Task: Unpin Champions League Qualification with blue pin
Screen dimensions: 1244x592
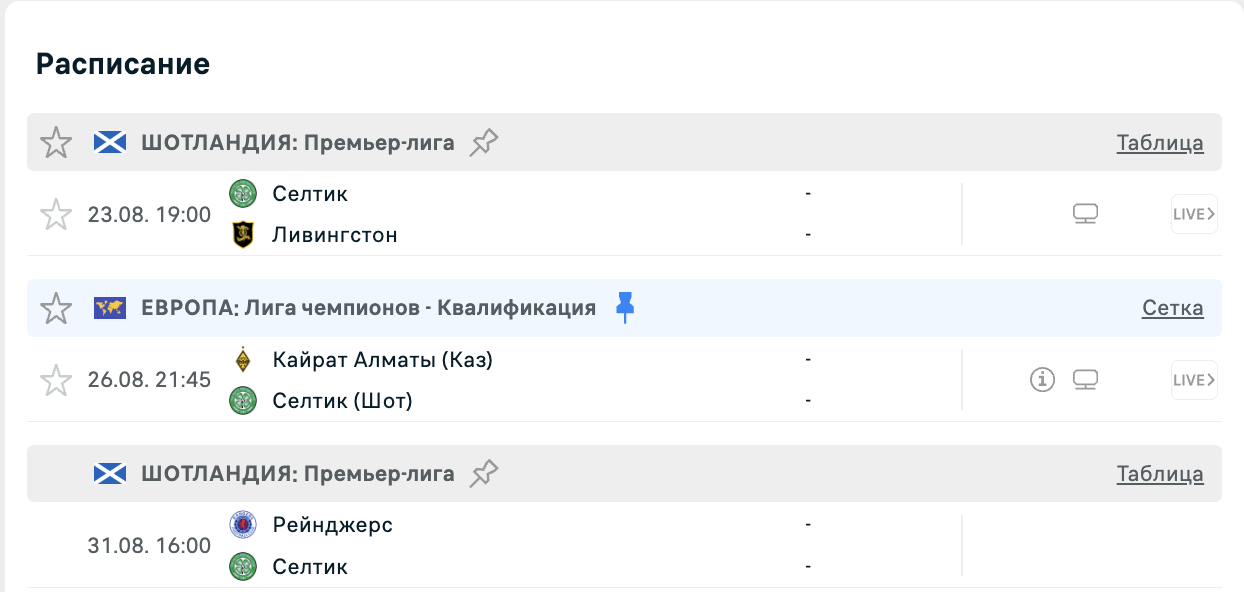Action: click(625, 308)
